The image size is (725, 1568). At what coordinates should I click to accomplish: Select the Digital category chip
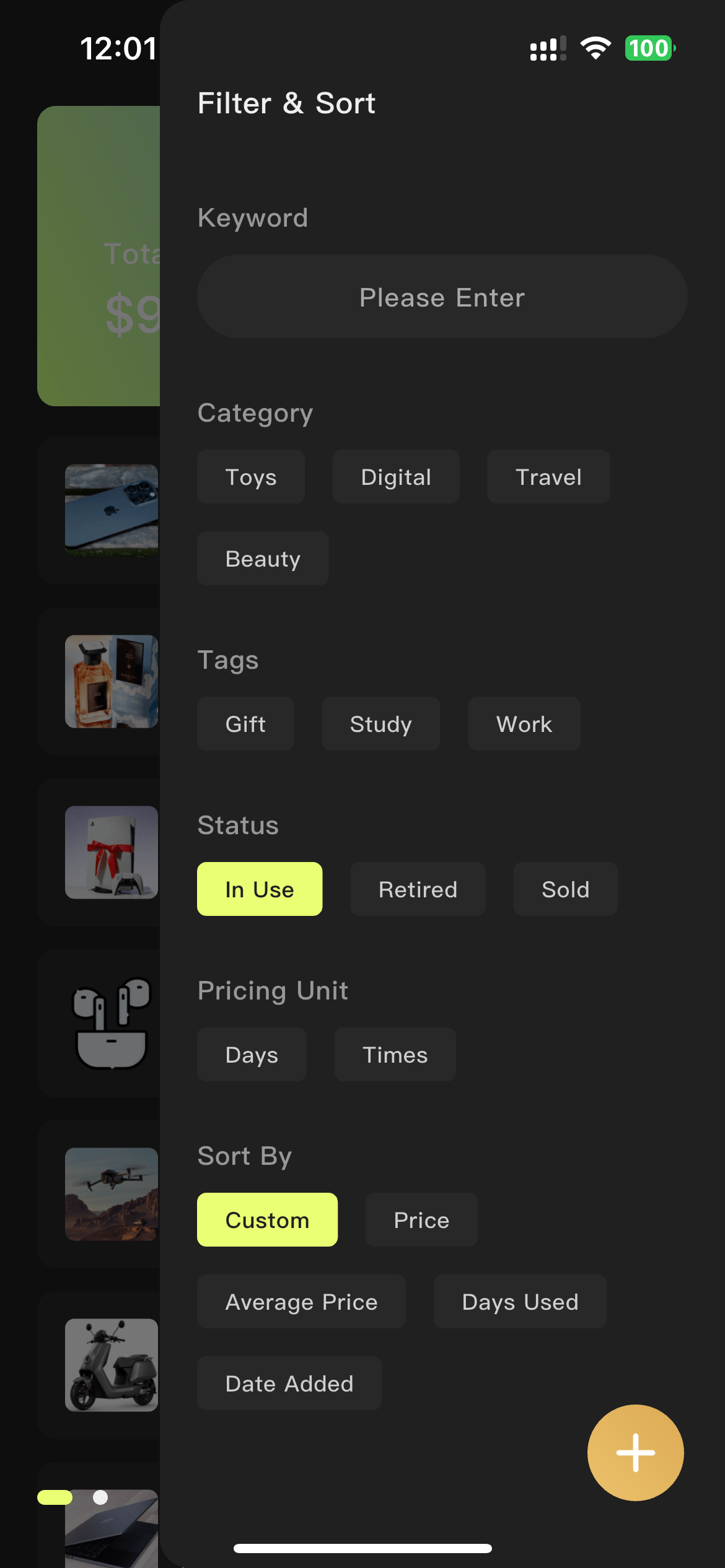[396, 477]
